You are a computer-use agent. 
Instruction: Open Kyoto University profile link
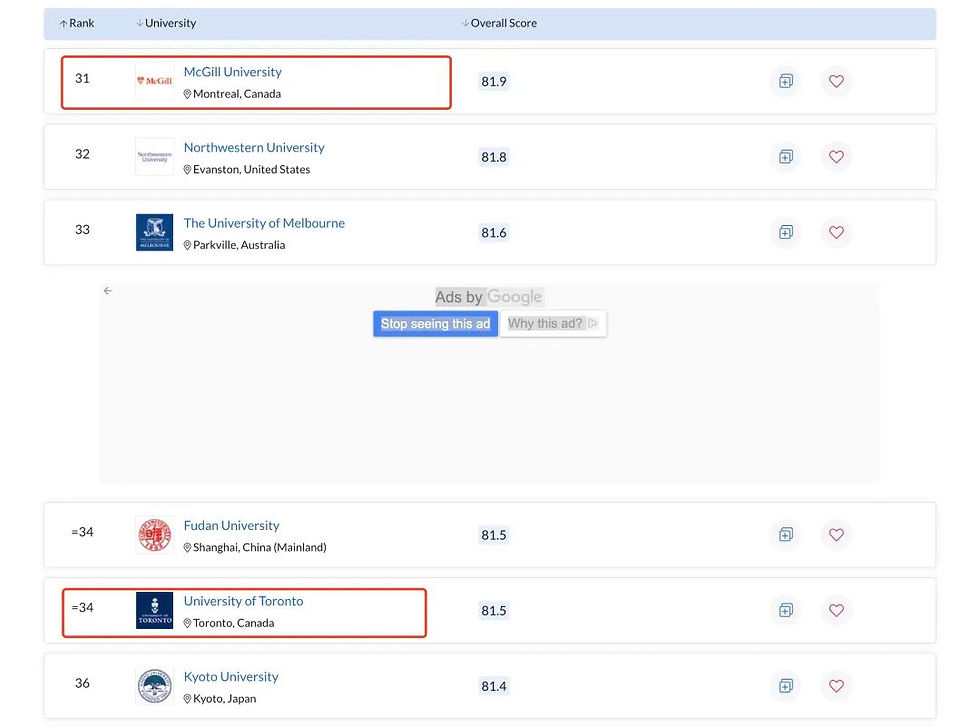click(x=231, y=677)
